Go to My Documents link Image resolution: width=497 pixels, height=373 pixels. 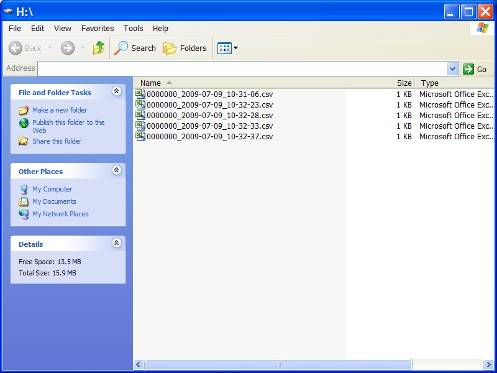54,201
